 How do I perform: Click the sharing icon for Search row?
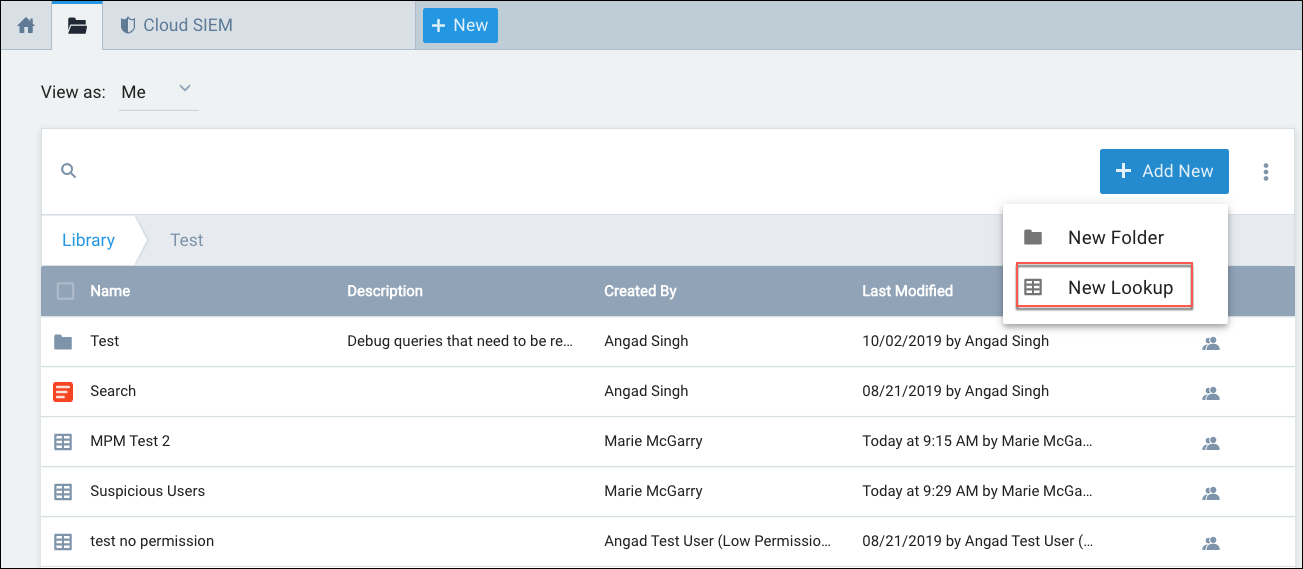pyautogui.click(x=1211, y=392)
